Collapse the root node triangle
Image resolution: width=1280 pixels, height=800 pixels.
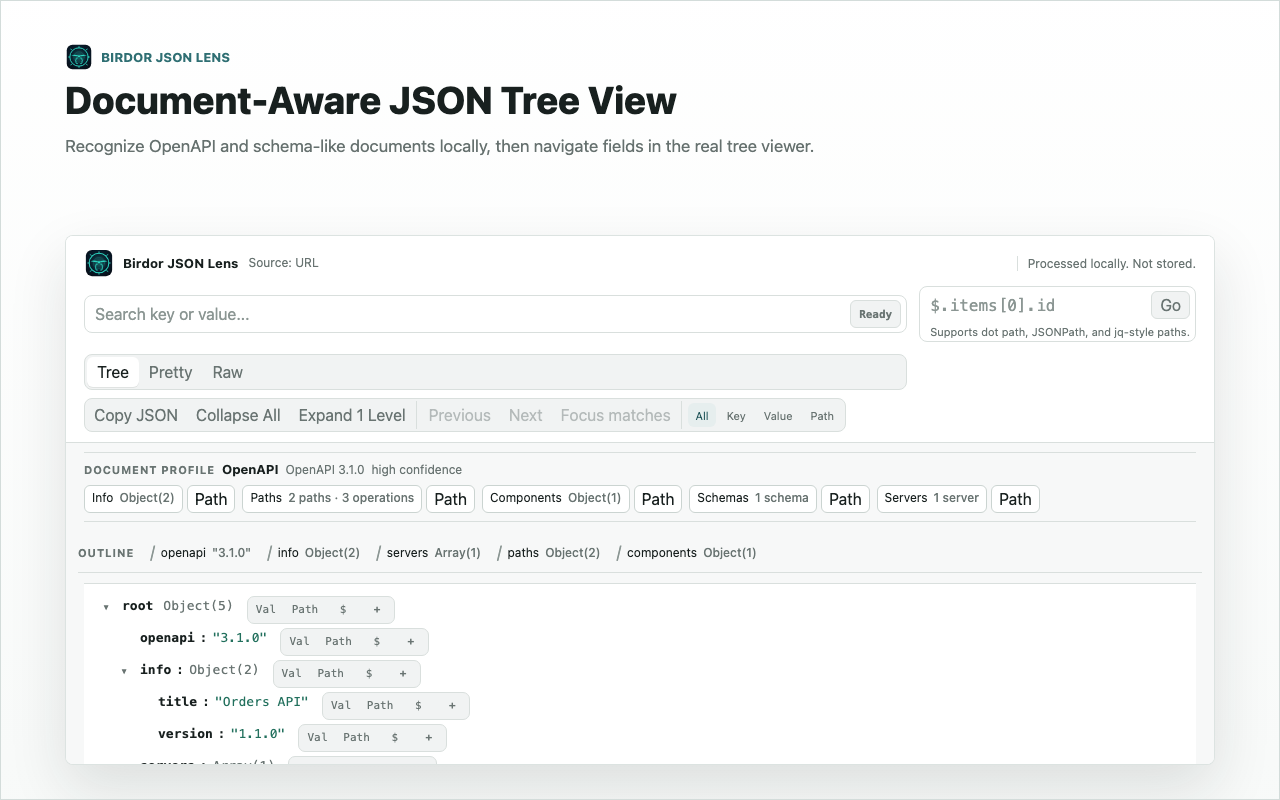(106, 607)
